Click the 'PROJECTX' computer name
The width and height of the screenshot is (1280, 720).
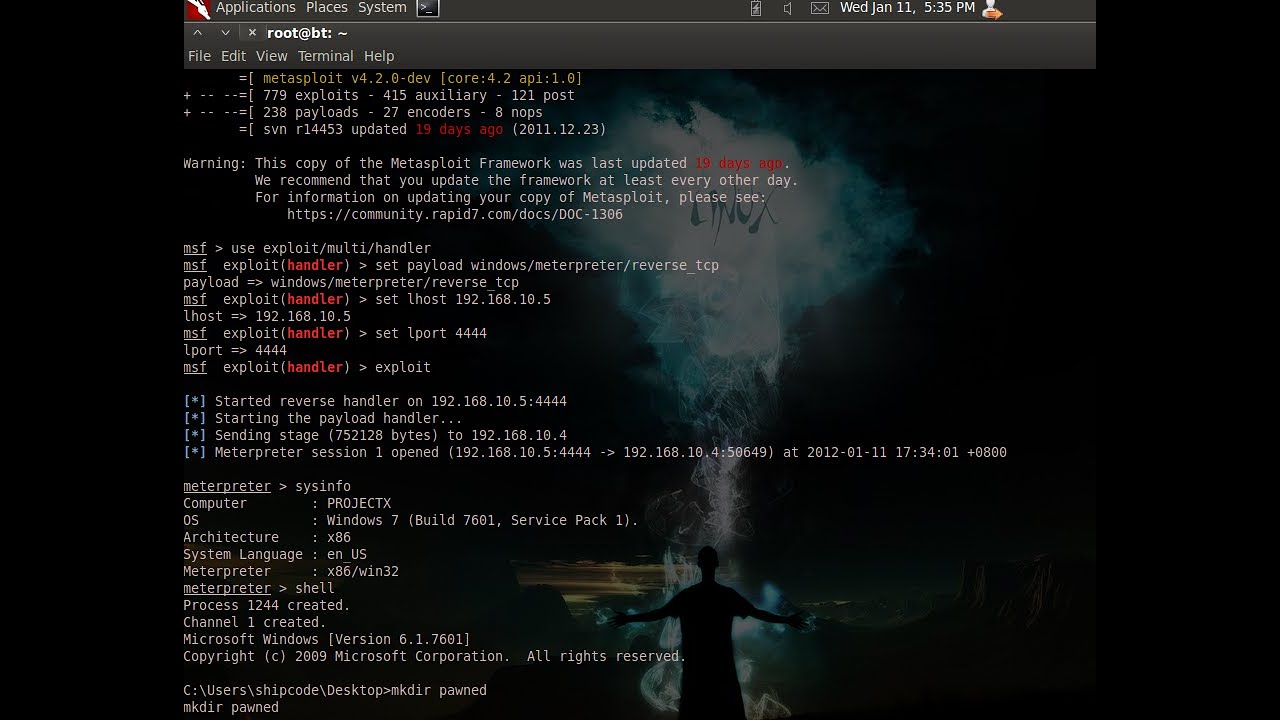(x=359, y=503)
